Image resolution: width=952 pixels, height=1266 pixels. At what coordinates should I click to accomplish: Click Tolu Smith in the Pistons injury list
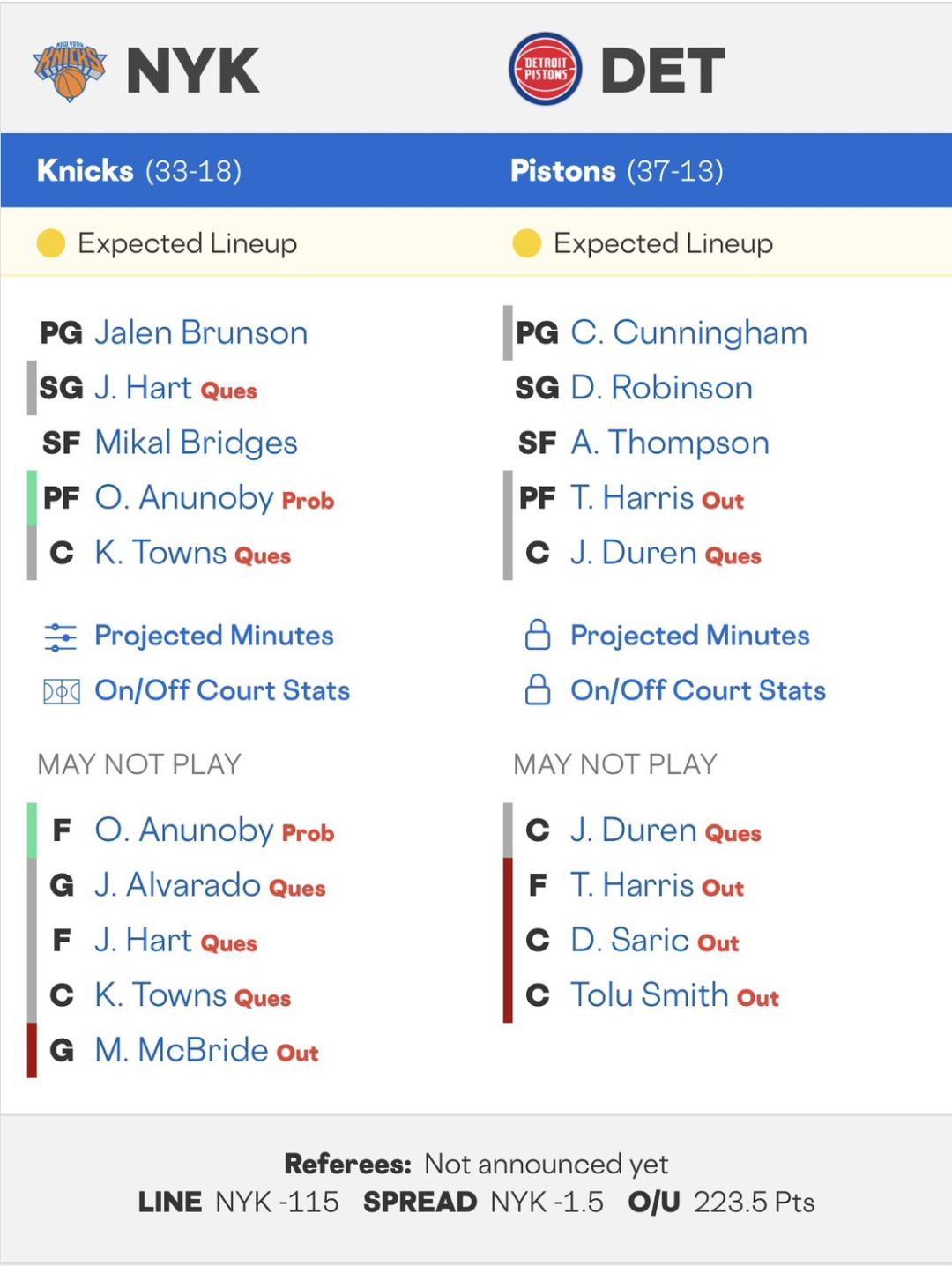649,995
